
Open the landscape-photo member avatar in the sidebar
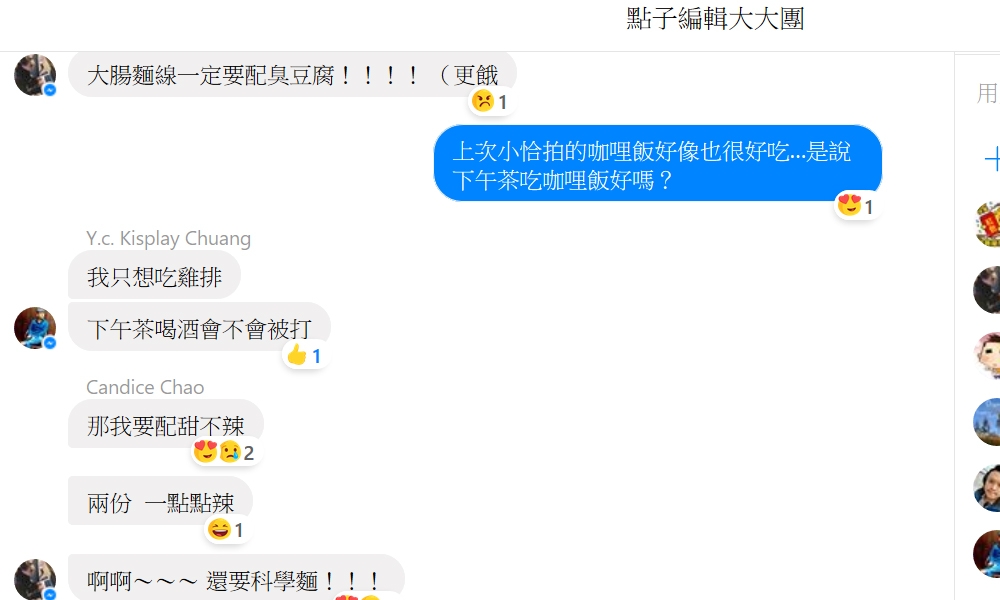coord(987,421)
